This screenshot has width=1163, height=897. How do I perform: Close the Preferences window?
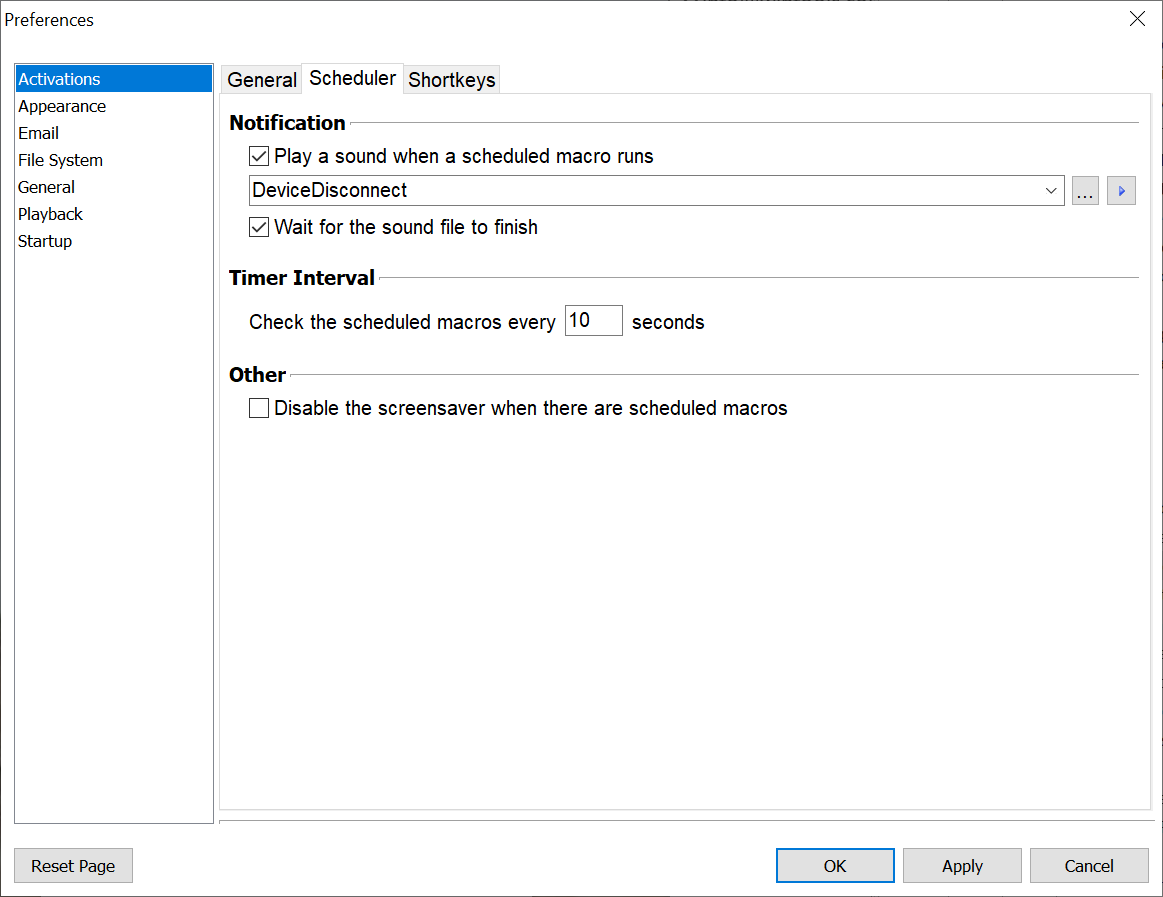tap(1137, 19)
